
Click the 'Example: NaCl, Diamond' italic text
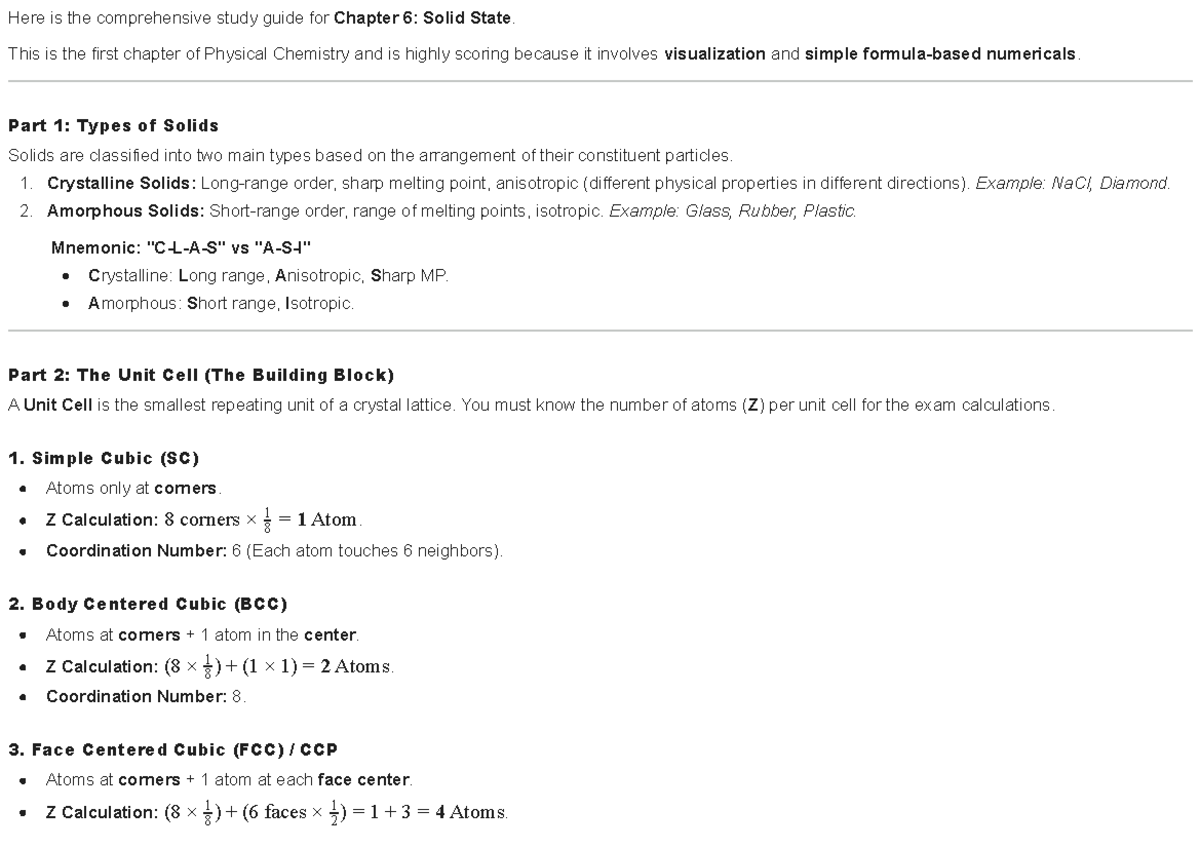[x=1073, y=184]
